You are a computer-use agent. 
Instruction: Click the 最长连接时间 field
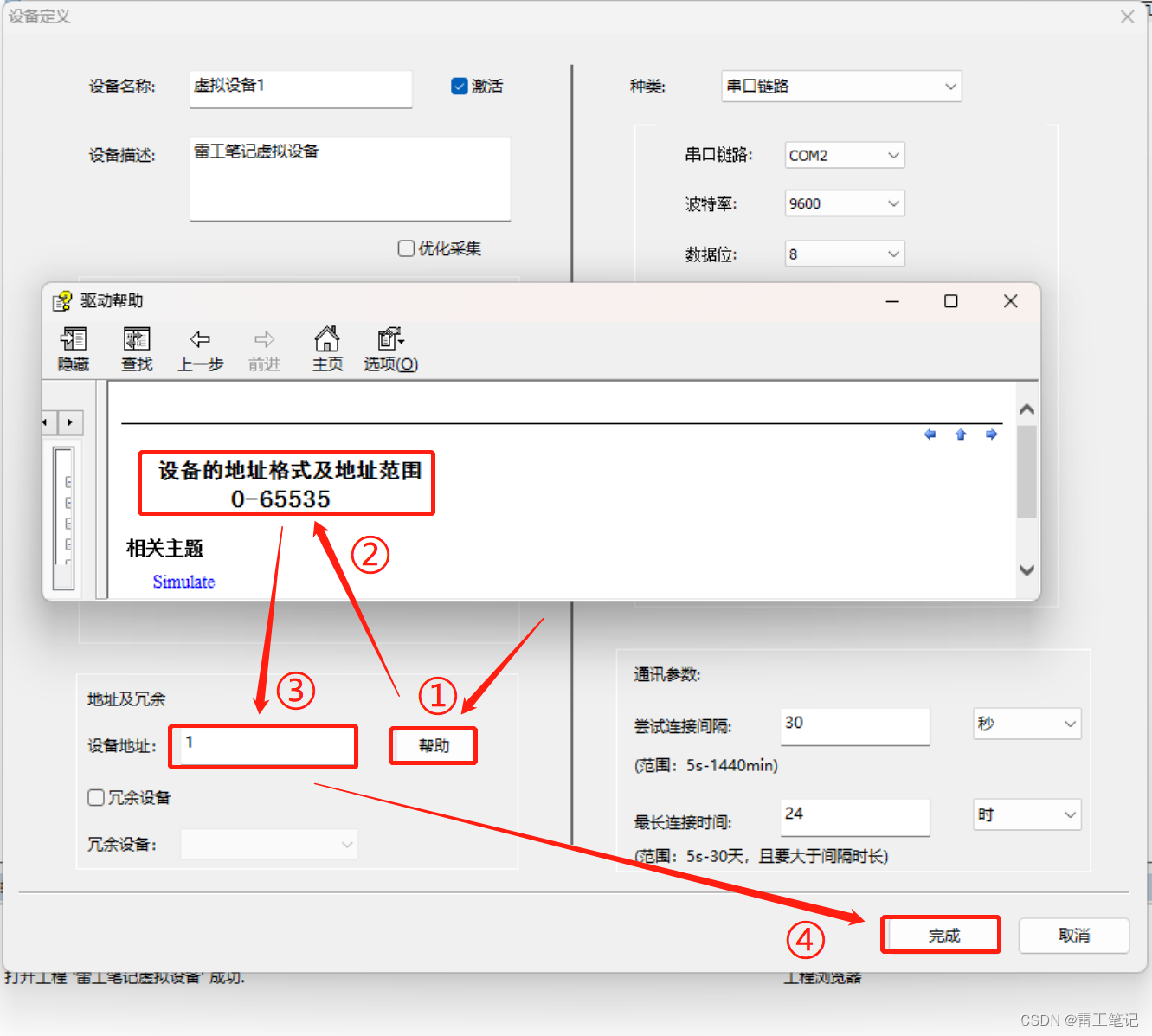pyautogui.click(x=855, y=817)
